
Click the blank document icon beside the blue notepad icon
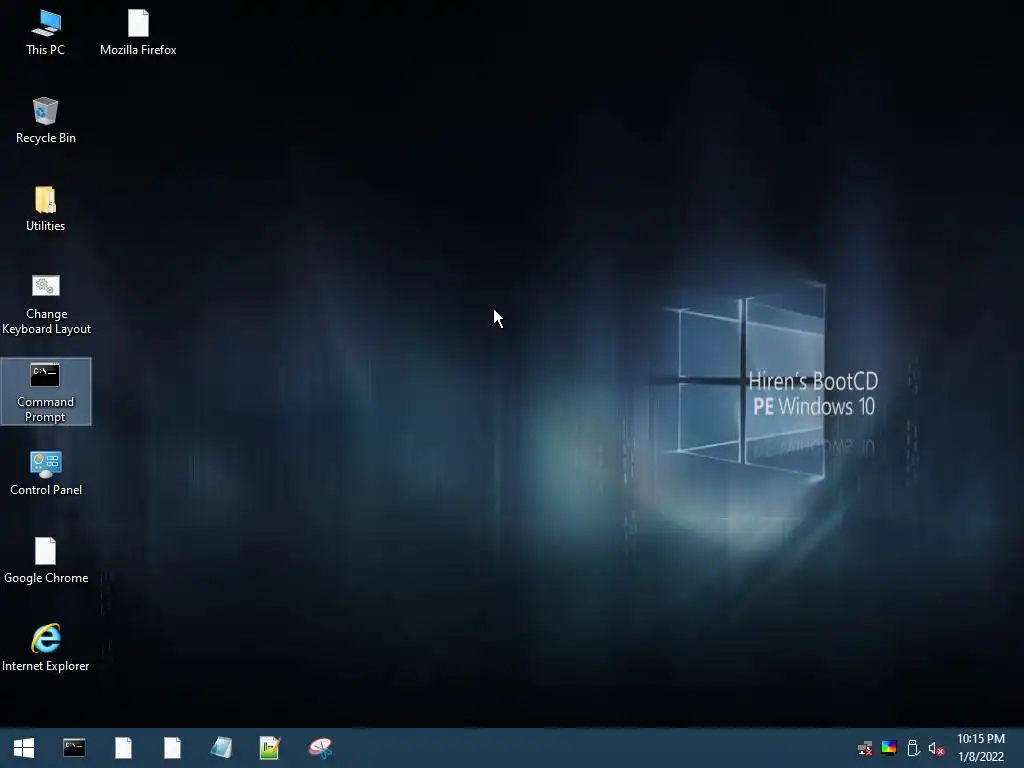(x=172, y=748)
